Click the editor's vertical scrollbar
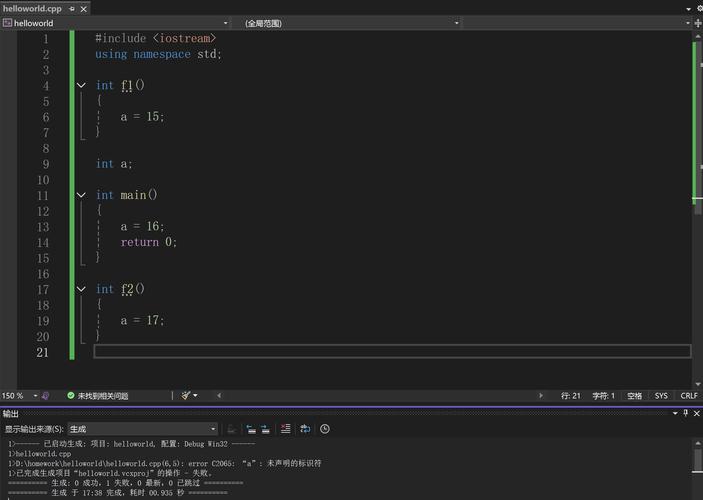 click(697, 200)
